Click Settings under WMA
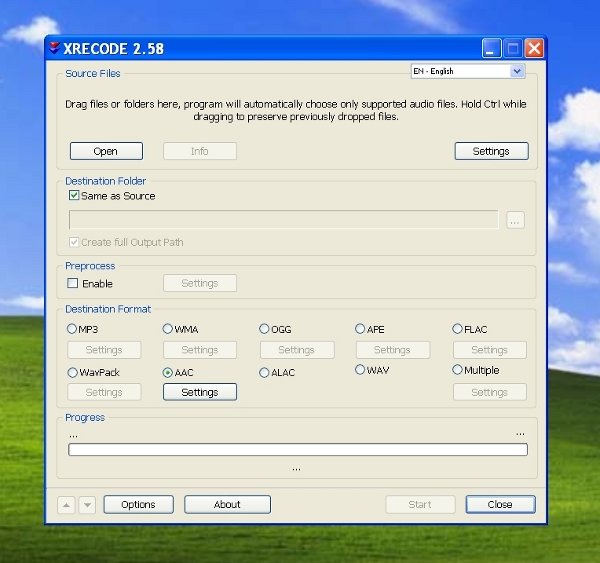 coord(200,350)
